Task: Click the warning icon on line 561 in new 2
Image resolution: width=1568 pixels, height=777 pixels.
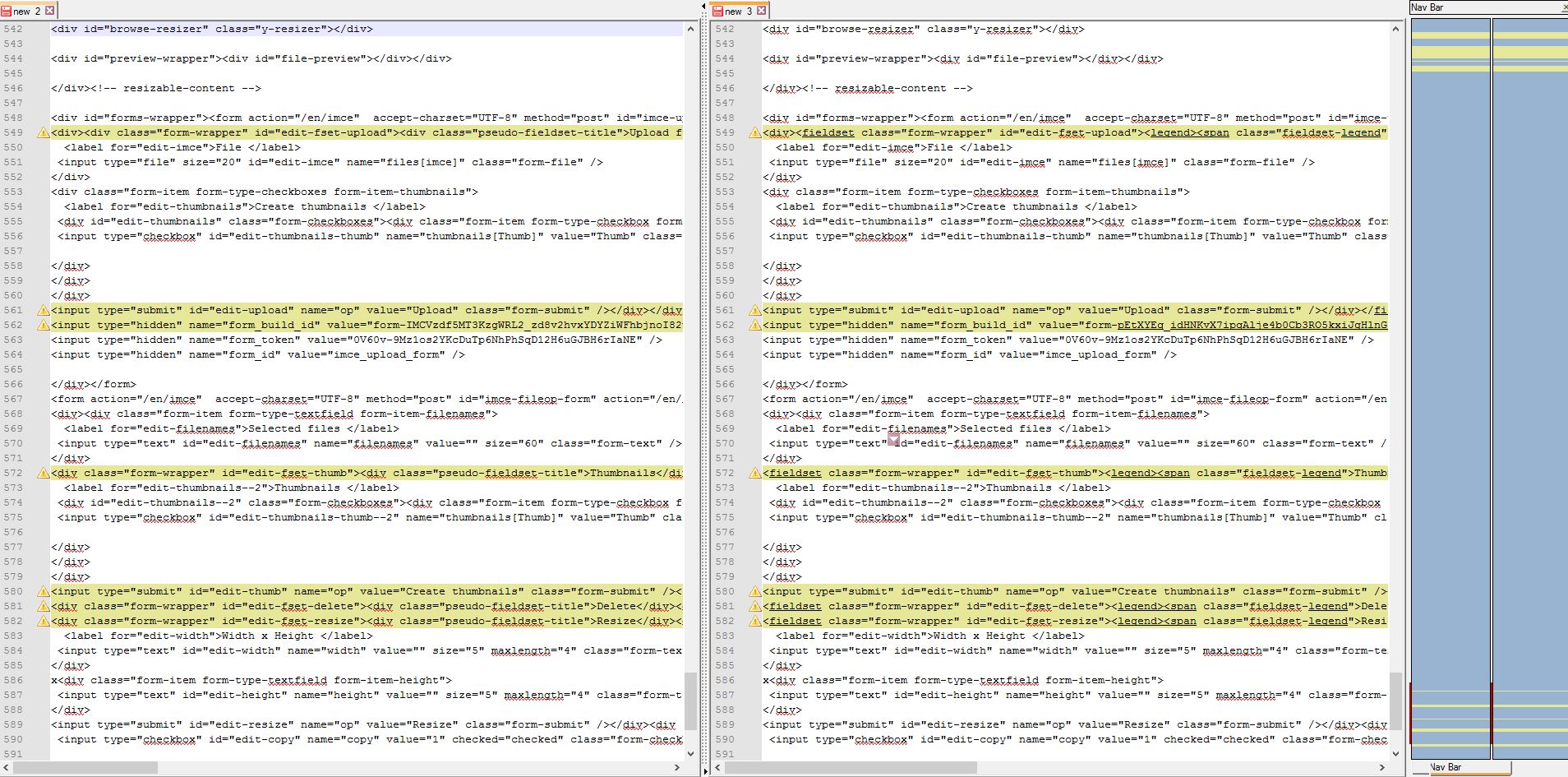Action: 43,310
